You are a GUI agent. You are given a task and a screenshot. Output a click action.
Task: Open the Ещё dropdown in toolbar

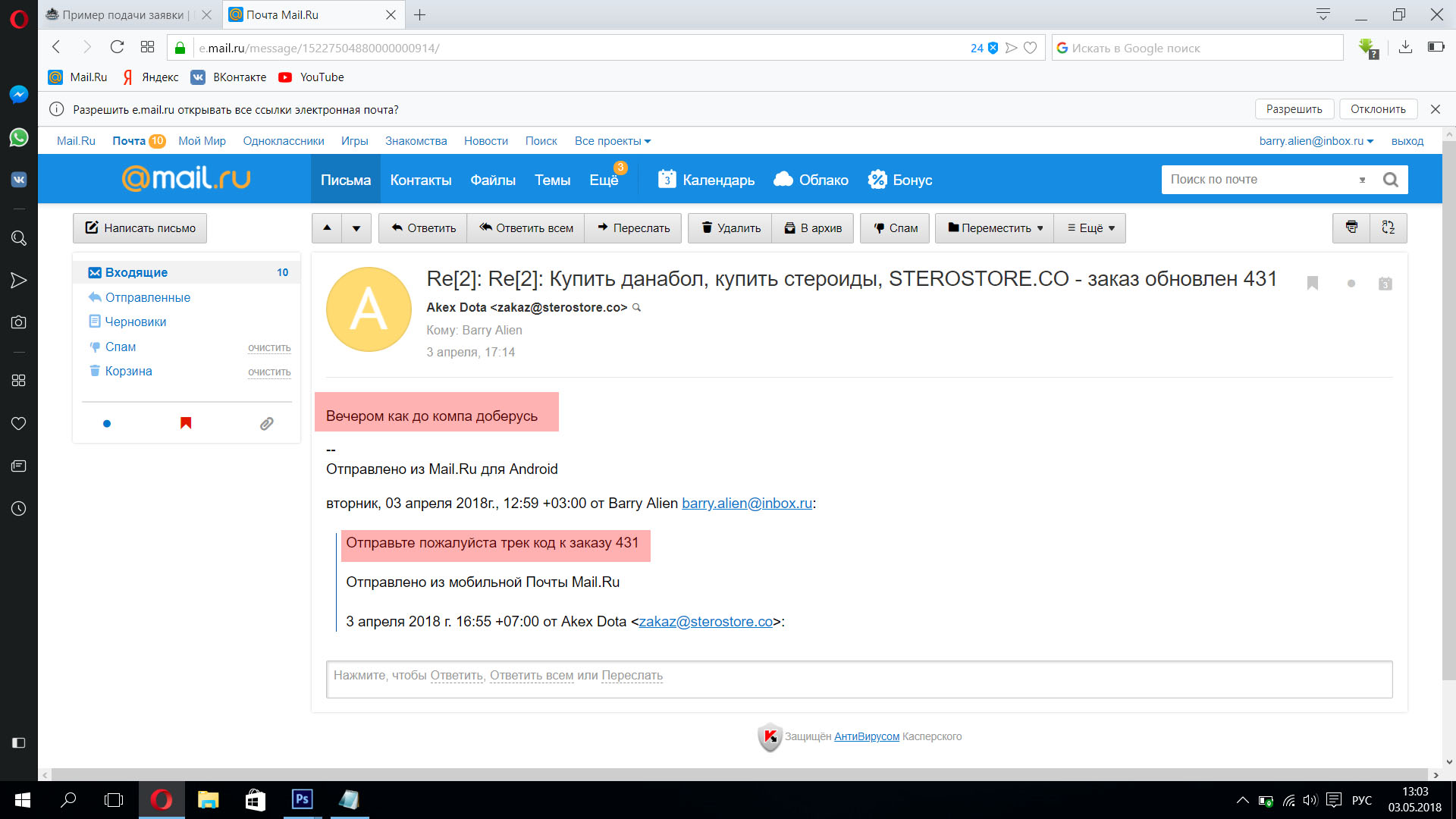1090,227
